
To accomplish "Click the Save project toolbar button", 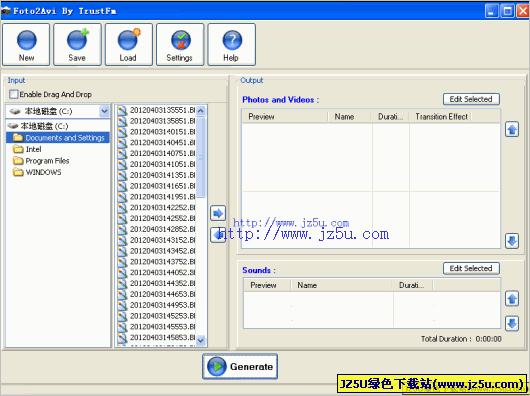I will click(77, 44).
